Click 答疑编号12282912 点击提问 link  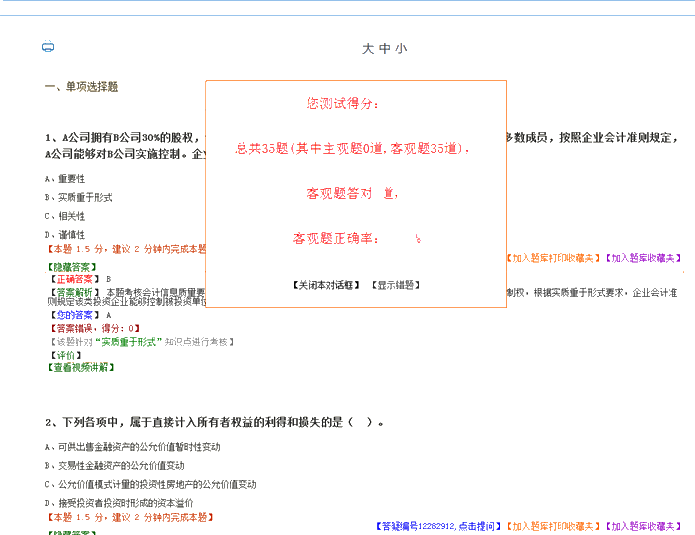(x=437, y=526)
